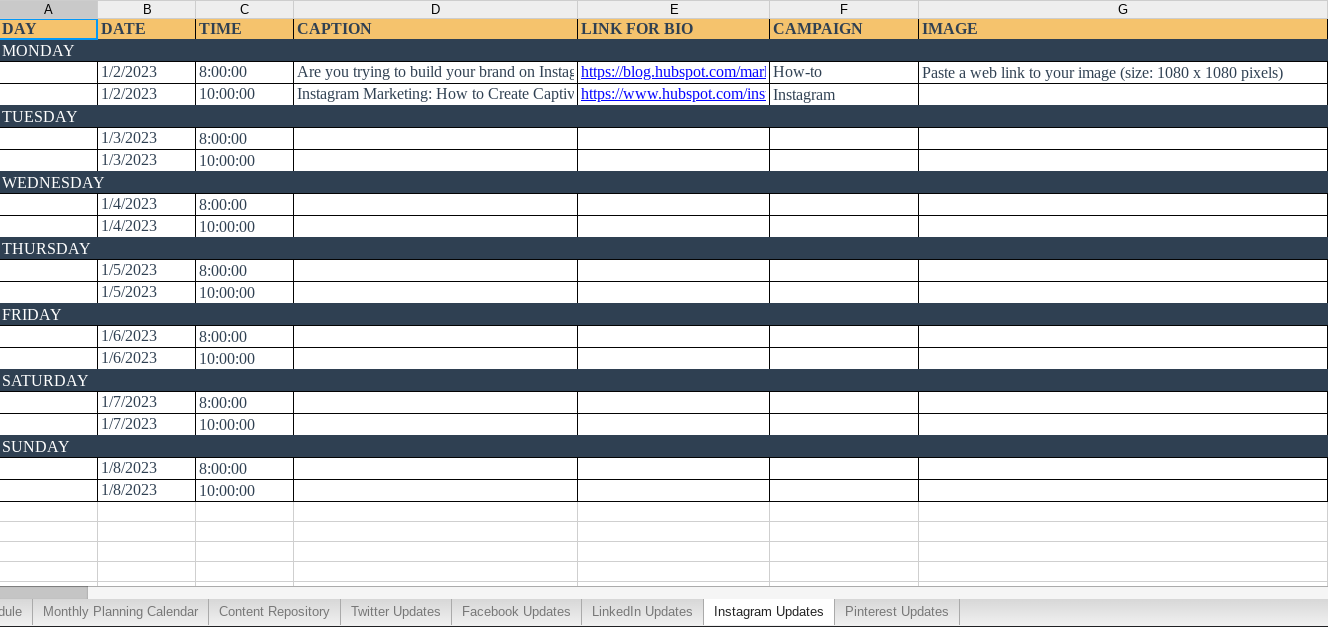1328x627 pixels.
Task: Select the Pinterest Updates tab
Action: (896, 611)
